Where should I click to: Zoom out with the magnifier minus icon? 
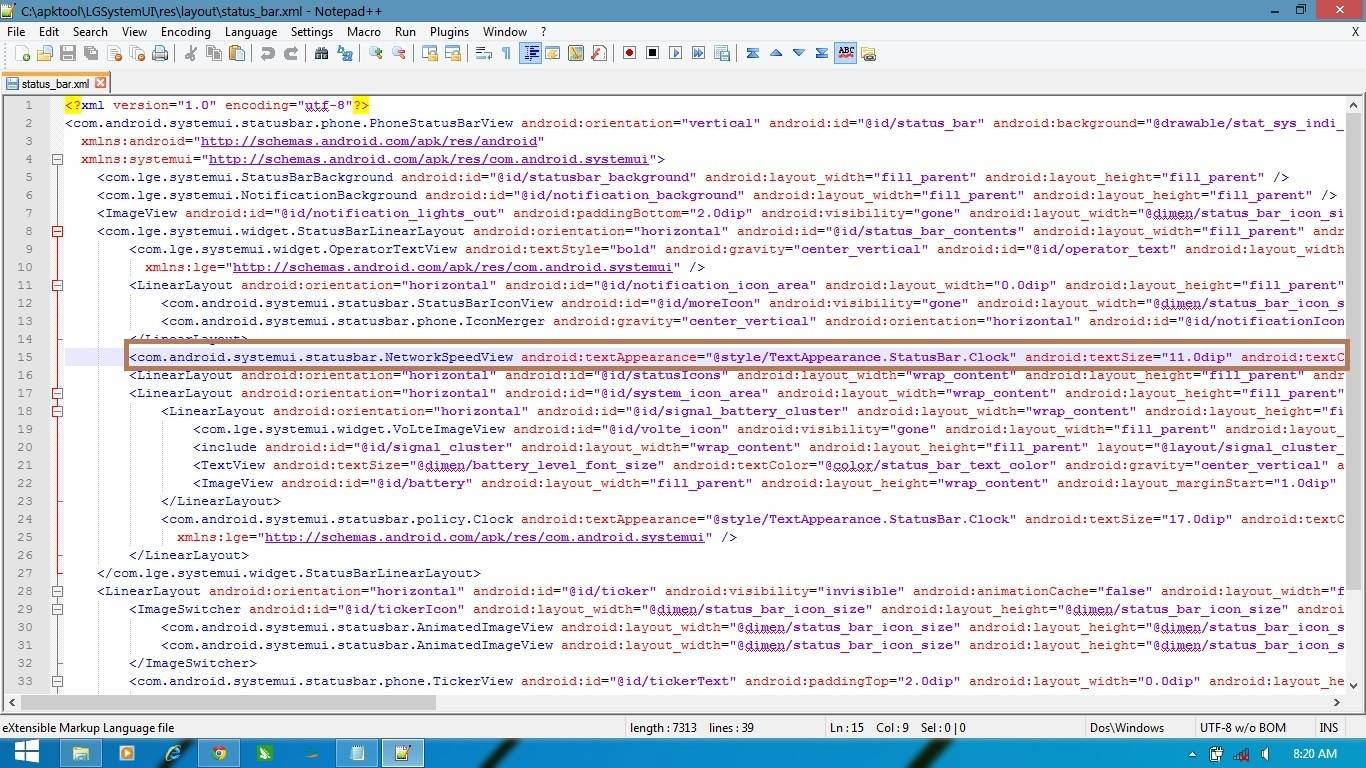pos(399,53)
